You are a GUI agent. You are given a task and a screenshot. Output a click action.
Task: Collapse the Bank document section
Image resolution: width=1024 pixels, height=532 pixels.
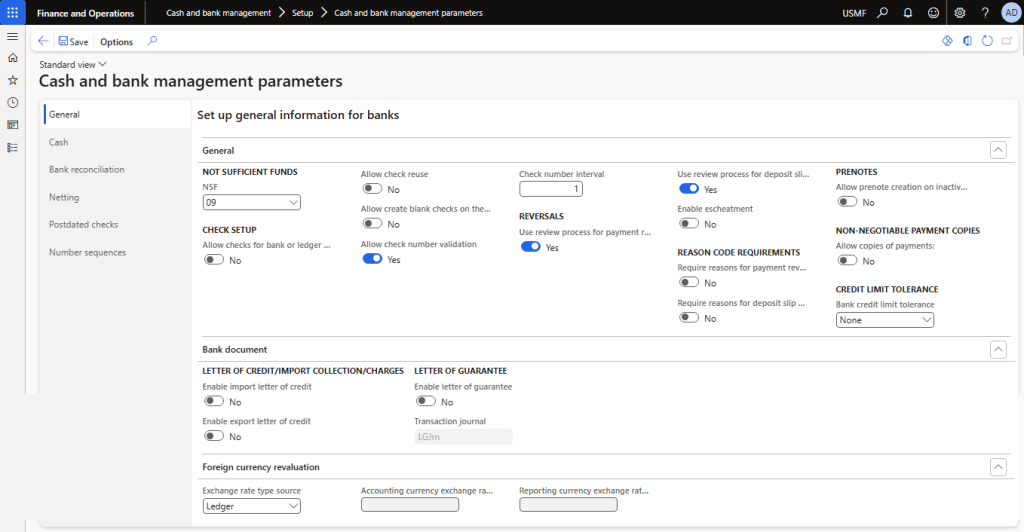(997, 350)
